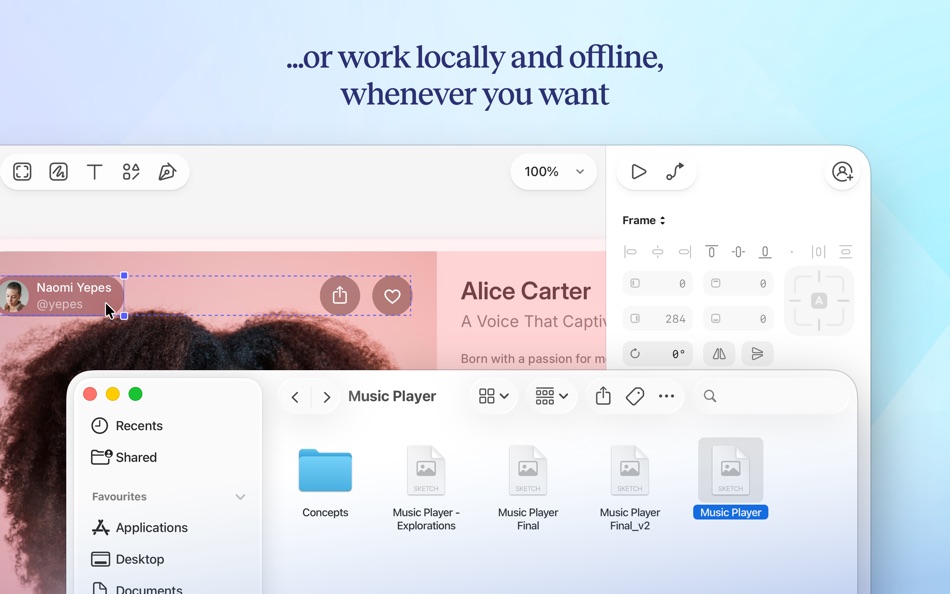
Task: Select the Music Player Final_v2 file thumbnail
Action: pos(630,470)
